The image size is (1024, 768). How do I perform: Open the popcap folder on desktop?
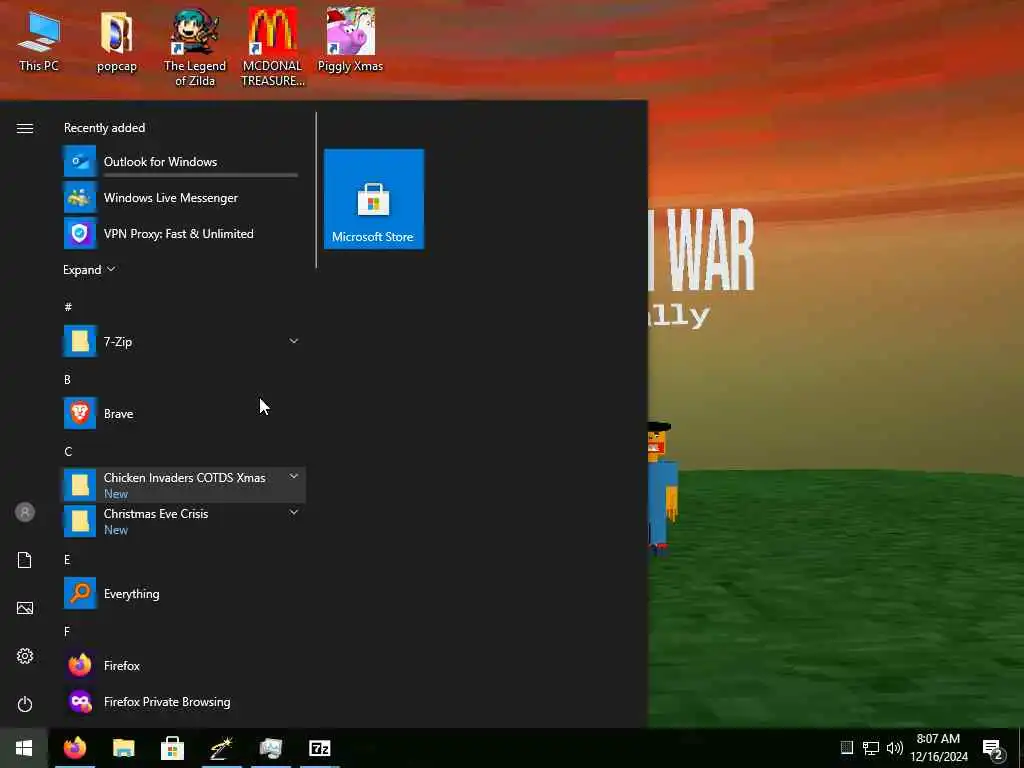click(116, 42)
